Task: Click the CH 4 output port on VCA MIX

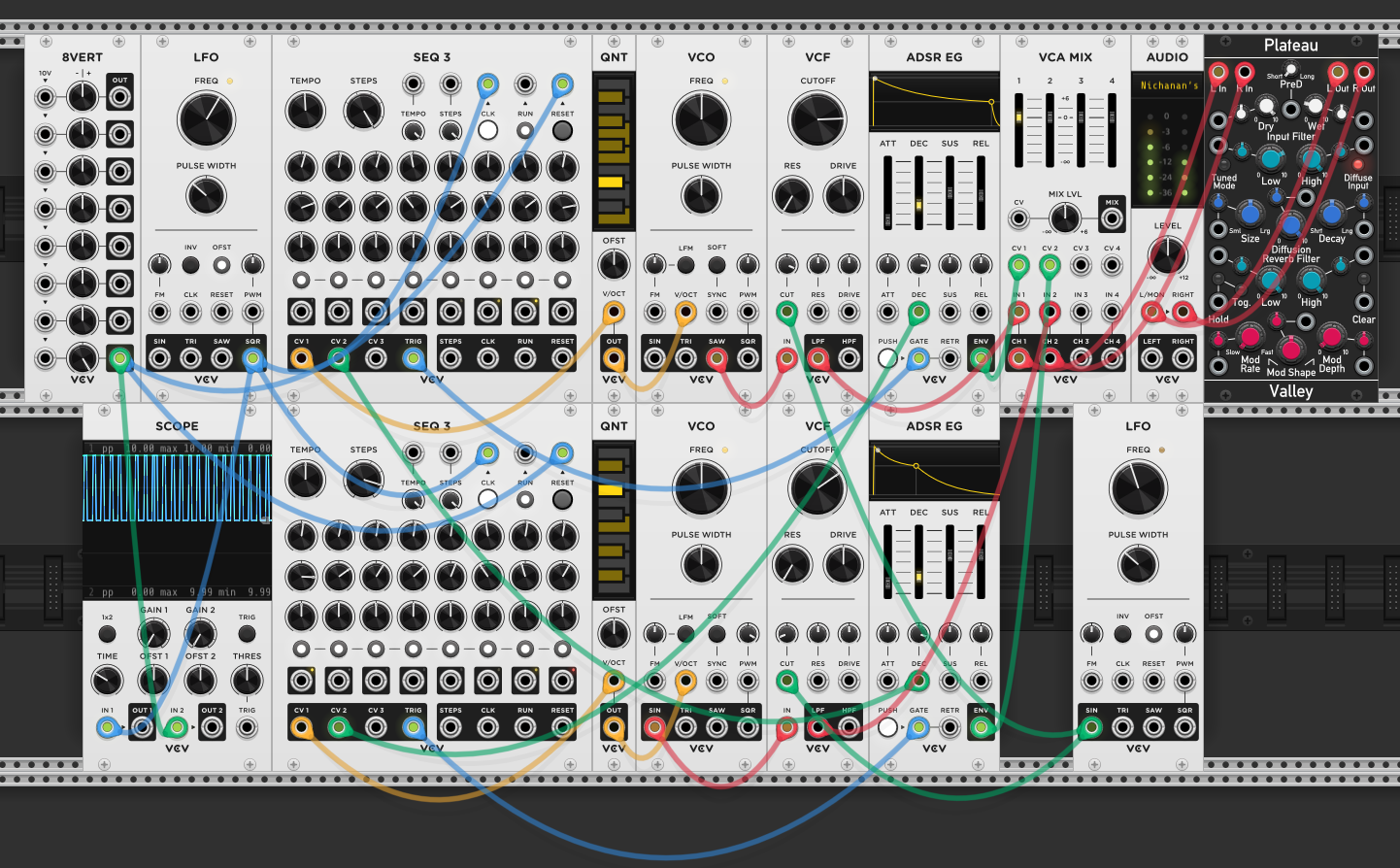Action: (1112, 358)
